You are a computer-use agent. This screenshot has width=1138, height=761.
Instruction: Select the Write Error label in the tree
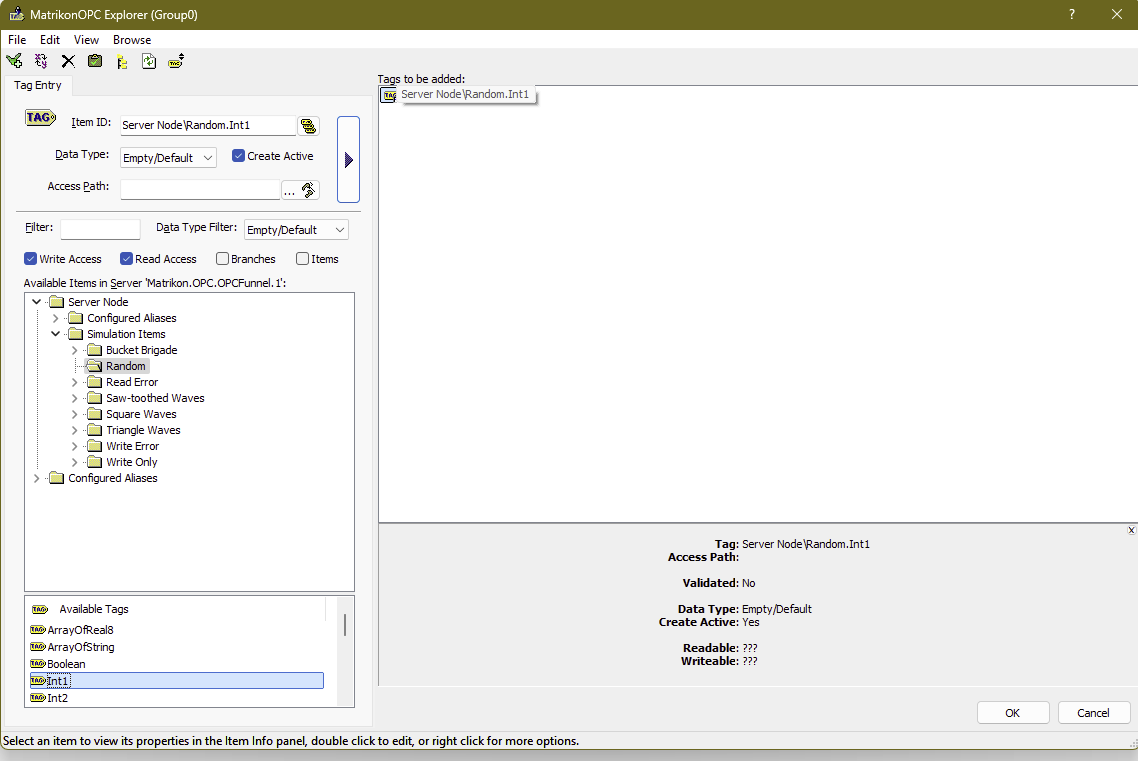click(133, 446)
